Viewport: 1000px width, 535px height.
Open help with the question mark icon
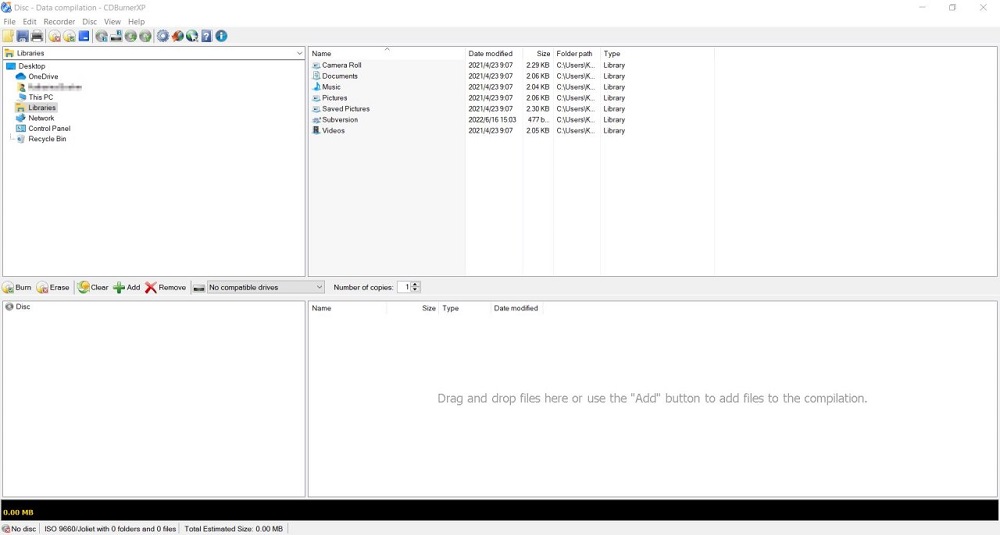coord(207,36)
